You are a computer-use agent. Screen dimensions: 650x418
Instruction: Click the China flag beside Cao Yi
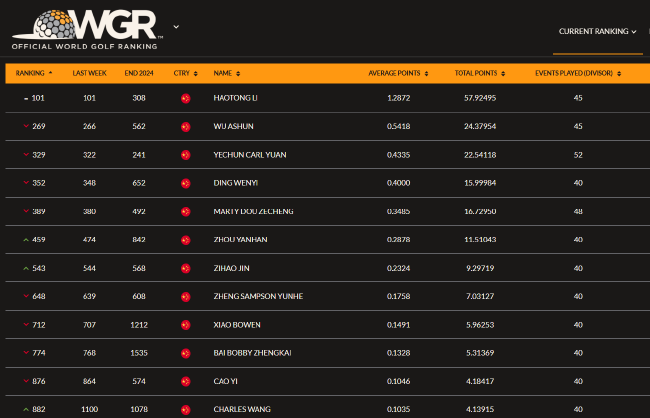point(186,382)
